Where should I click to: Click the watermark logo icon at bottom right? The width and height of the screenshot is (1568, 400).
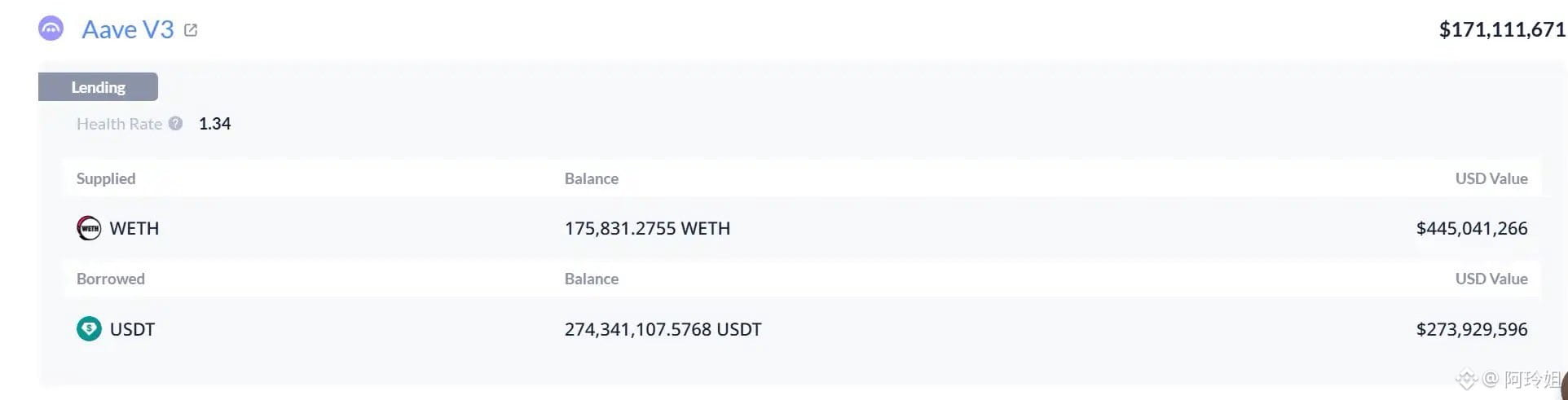(1467, 380)
